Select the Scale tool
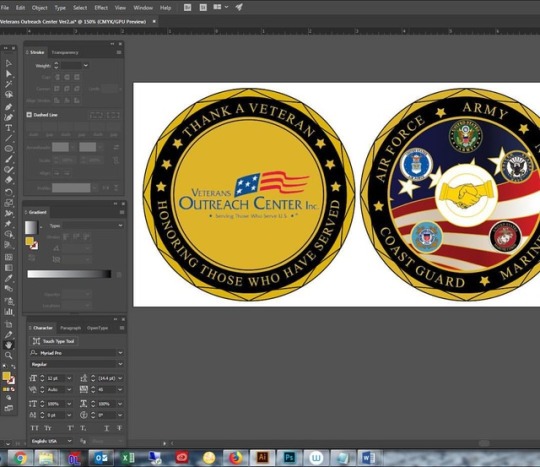Viewport: 540px width, 467px height. (x=9, y=203)
